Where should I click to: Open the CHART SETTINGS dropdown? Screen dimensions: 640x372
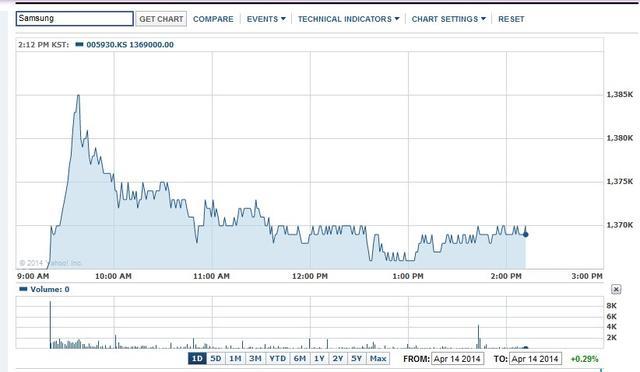449,19
